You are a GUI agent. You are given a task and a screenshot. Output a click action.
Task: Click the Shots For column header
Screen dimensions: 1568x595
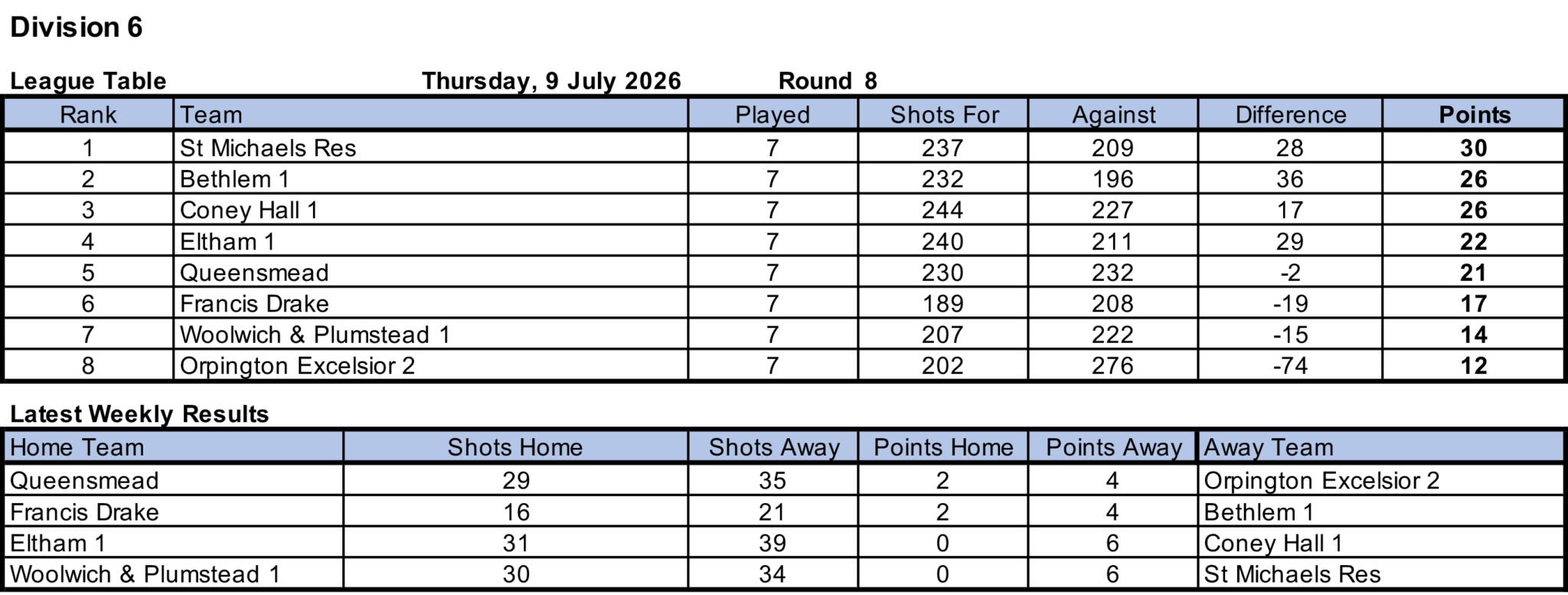[943, 115]
